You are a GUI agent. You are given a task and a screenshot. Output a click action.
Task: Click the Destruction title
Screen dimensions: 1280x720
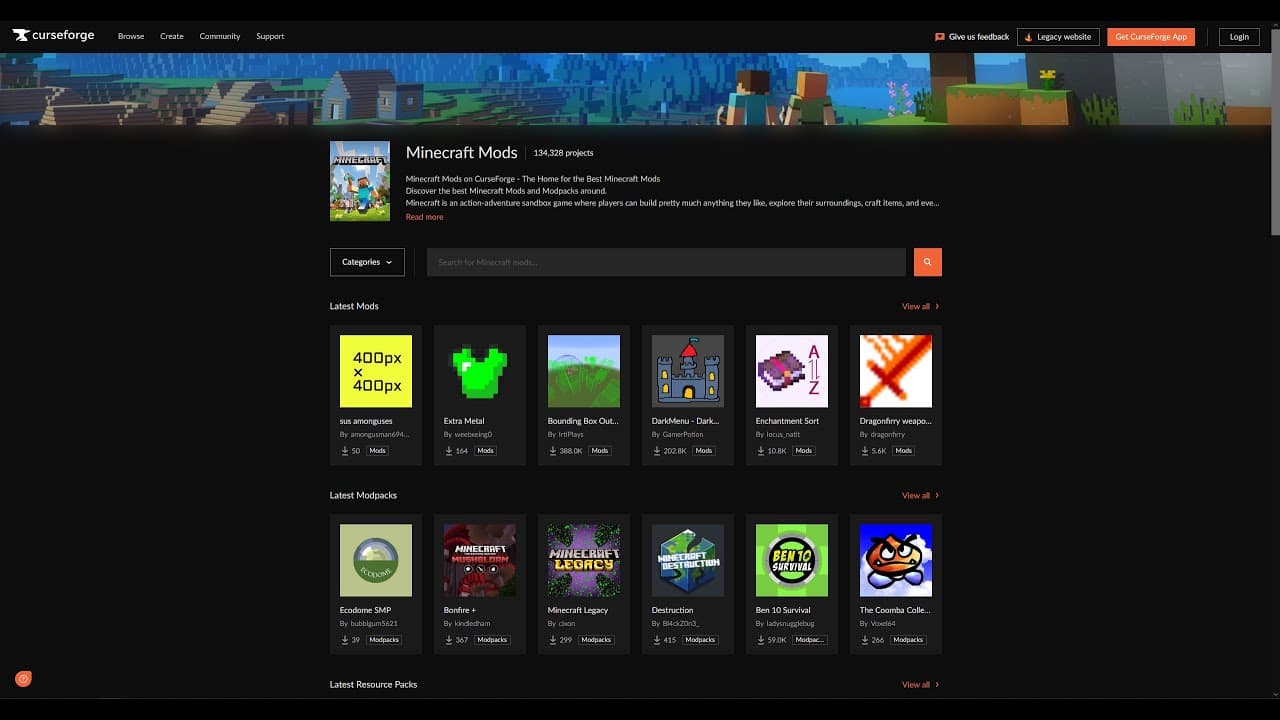click(x=672, y=610)
